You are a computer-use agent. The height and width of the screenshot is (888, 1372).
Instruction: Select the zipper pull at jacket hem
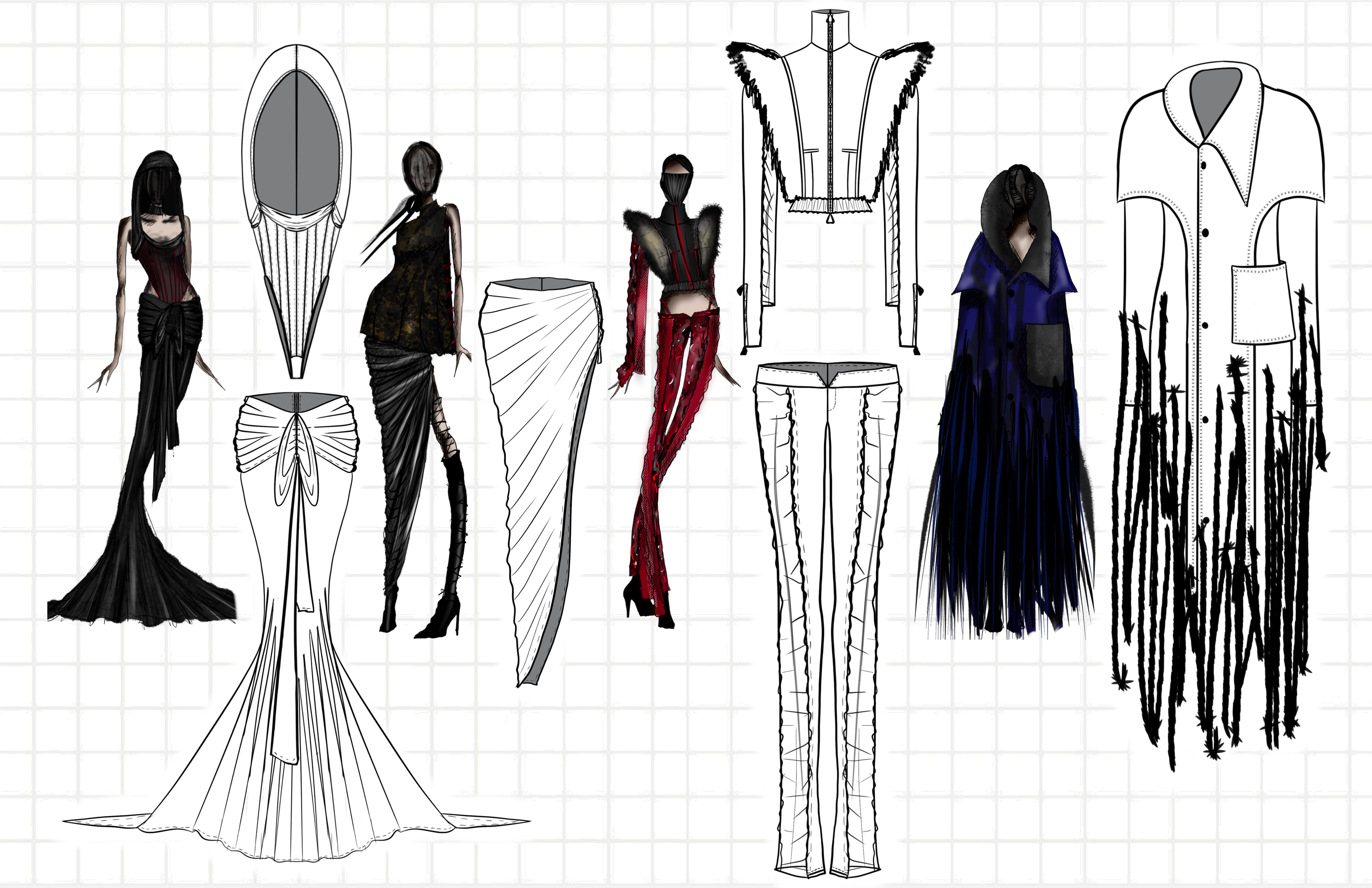830,220
